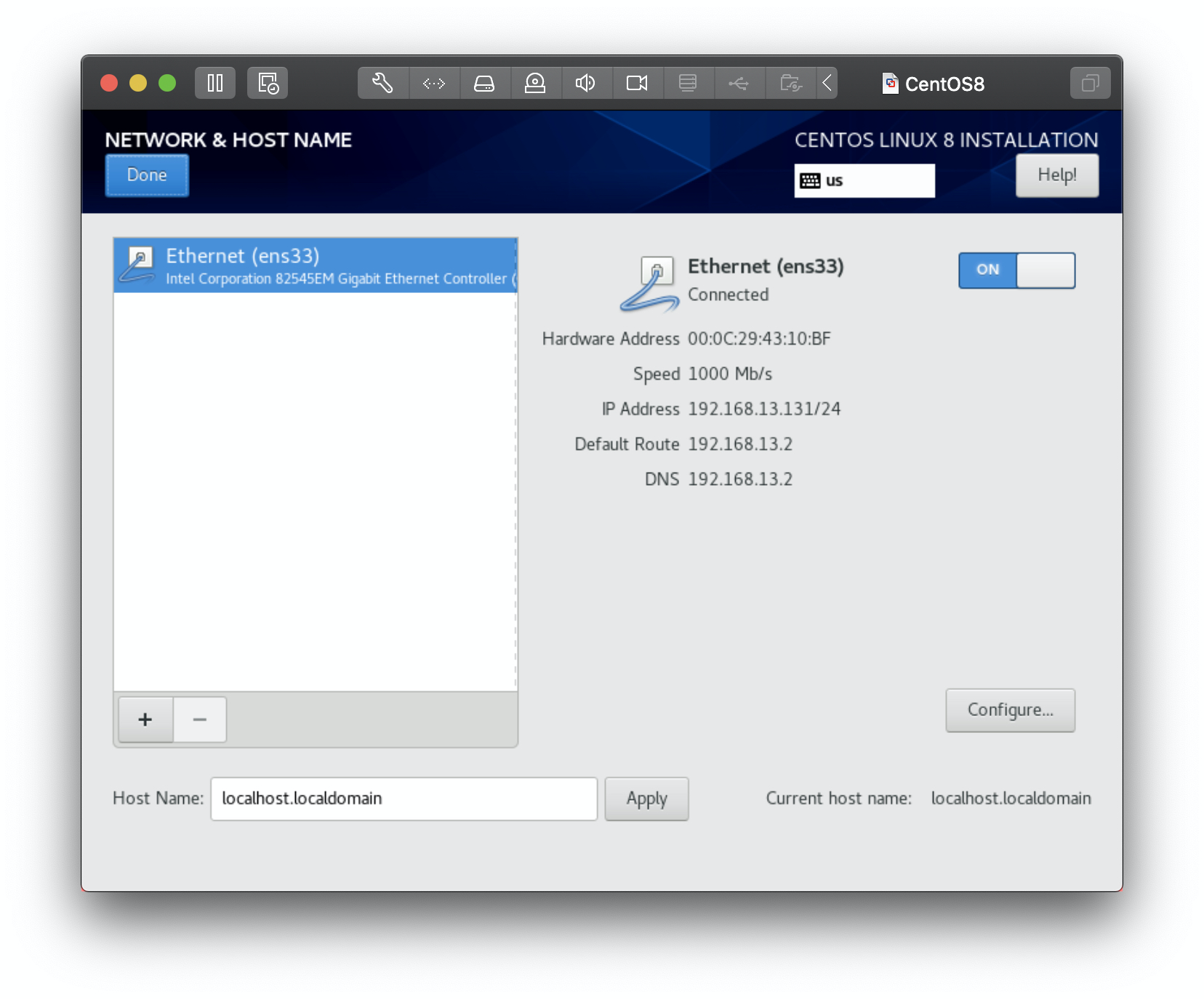1204x999 pixels.
Task: Click the multi-window button at title bar right
Action: [1090, 83]
